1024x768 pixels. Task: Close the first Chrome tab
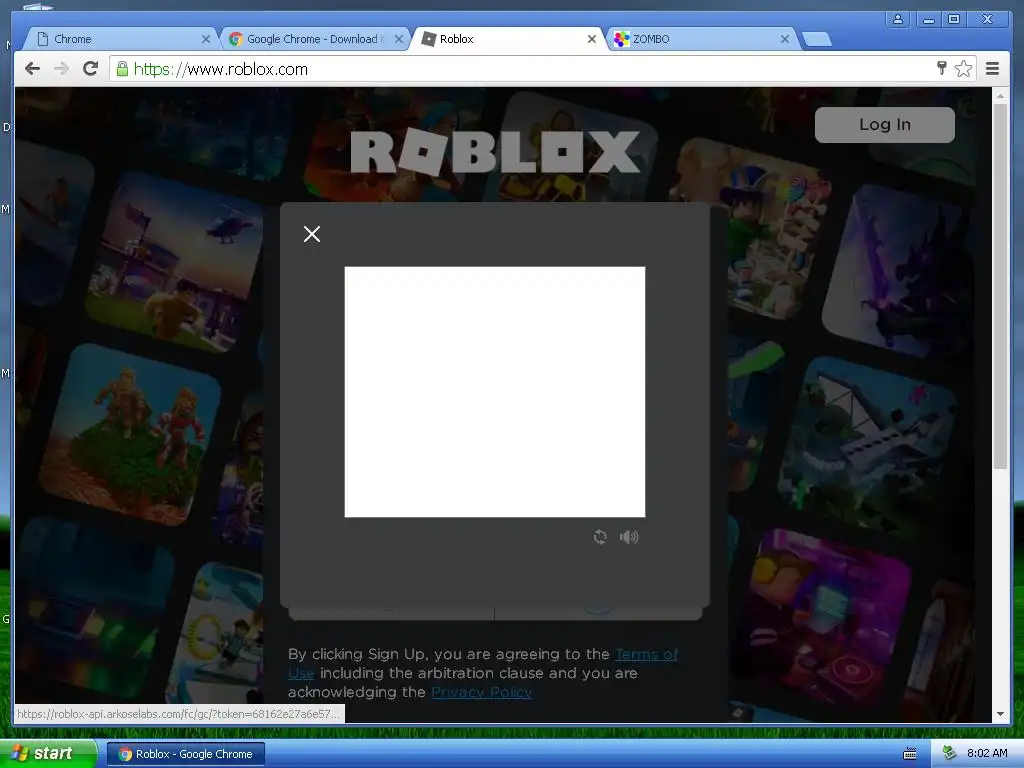point(206,39)
